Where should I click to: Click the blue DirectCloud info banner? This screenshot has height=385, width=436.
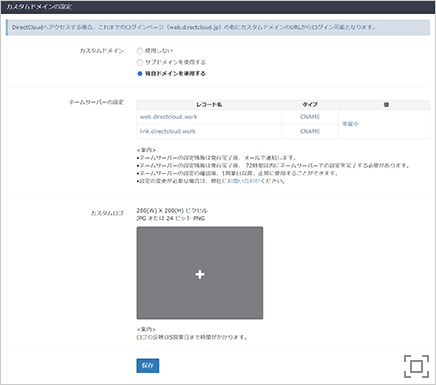(218, 27)
